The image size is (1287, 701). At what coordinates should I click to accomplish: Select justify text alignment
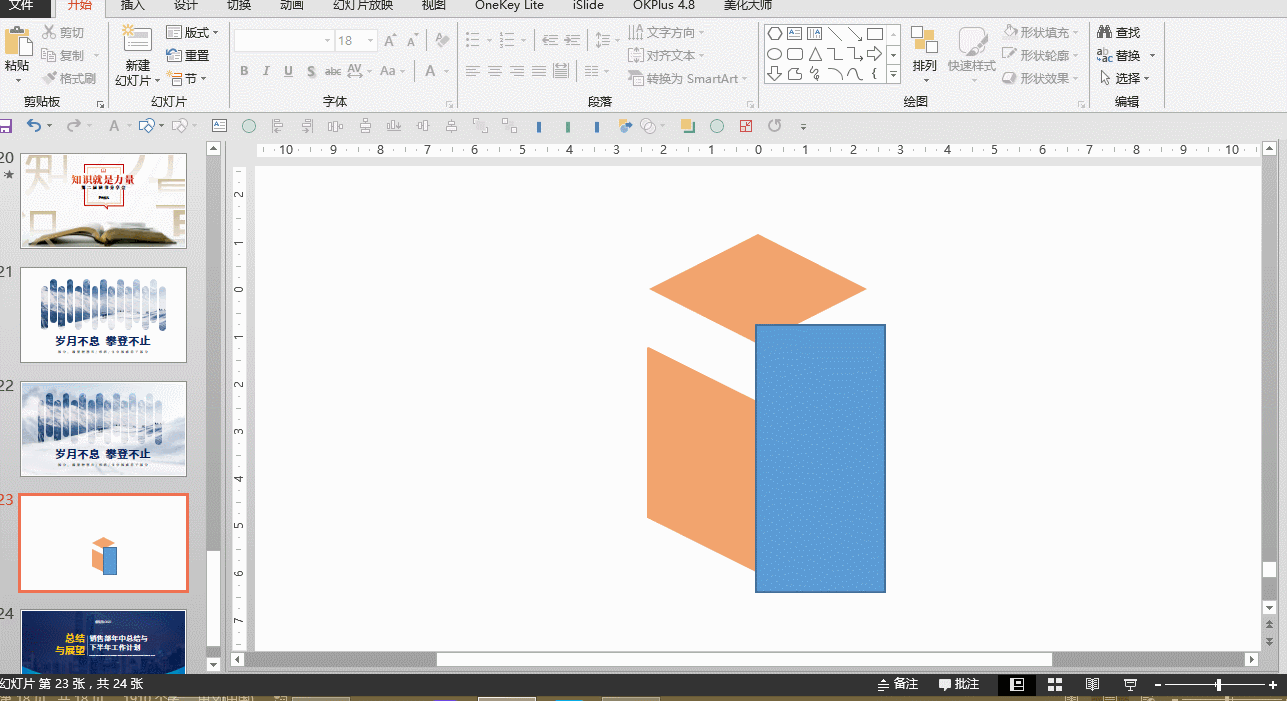[539, 71]
